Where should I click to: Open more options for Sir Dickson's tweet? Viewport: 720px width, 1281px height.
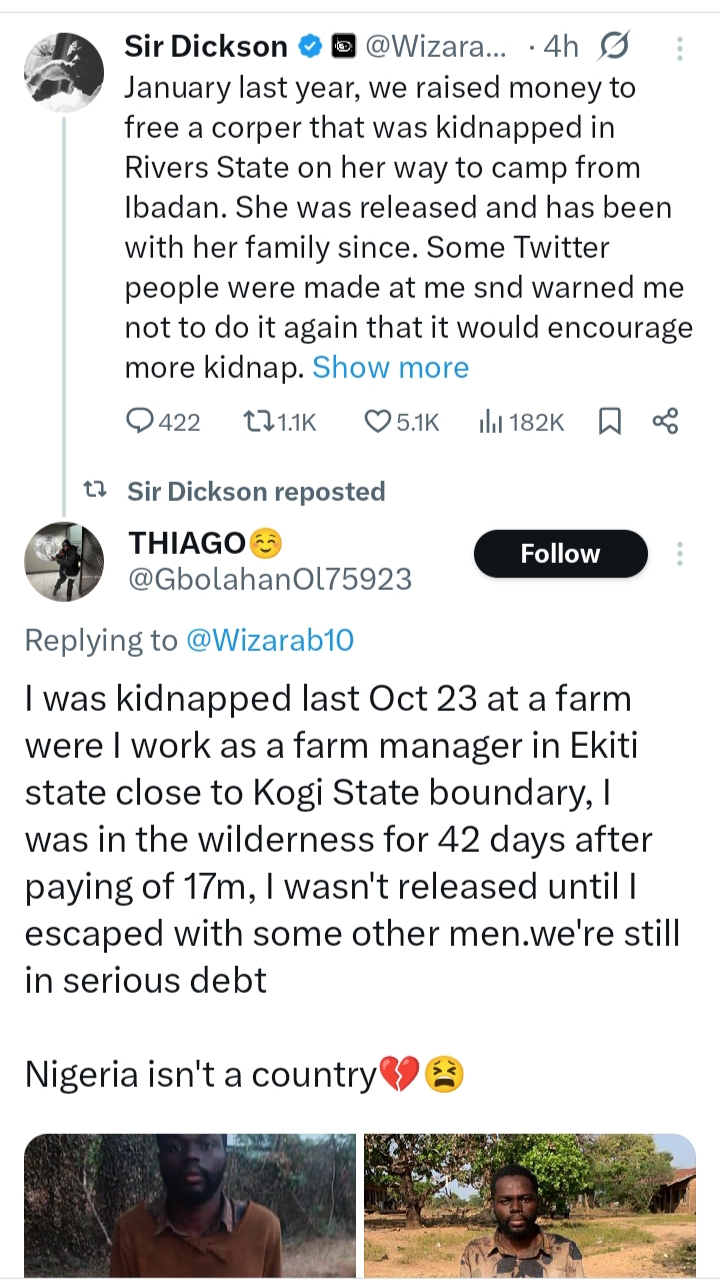point(680,47)
